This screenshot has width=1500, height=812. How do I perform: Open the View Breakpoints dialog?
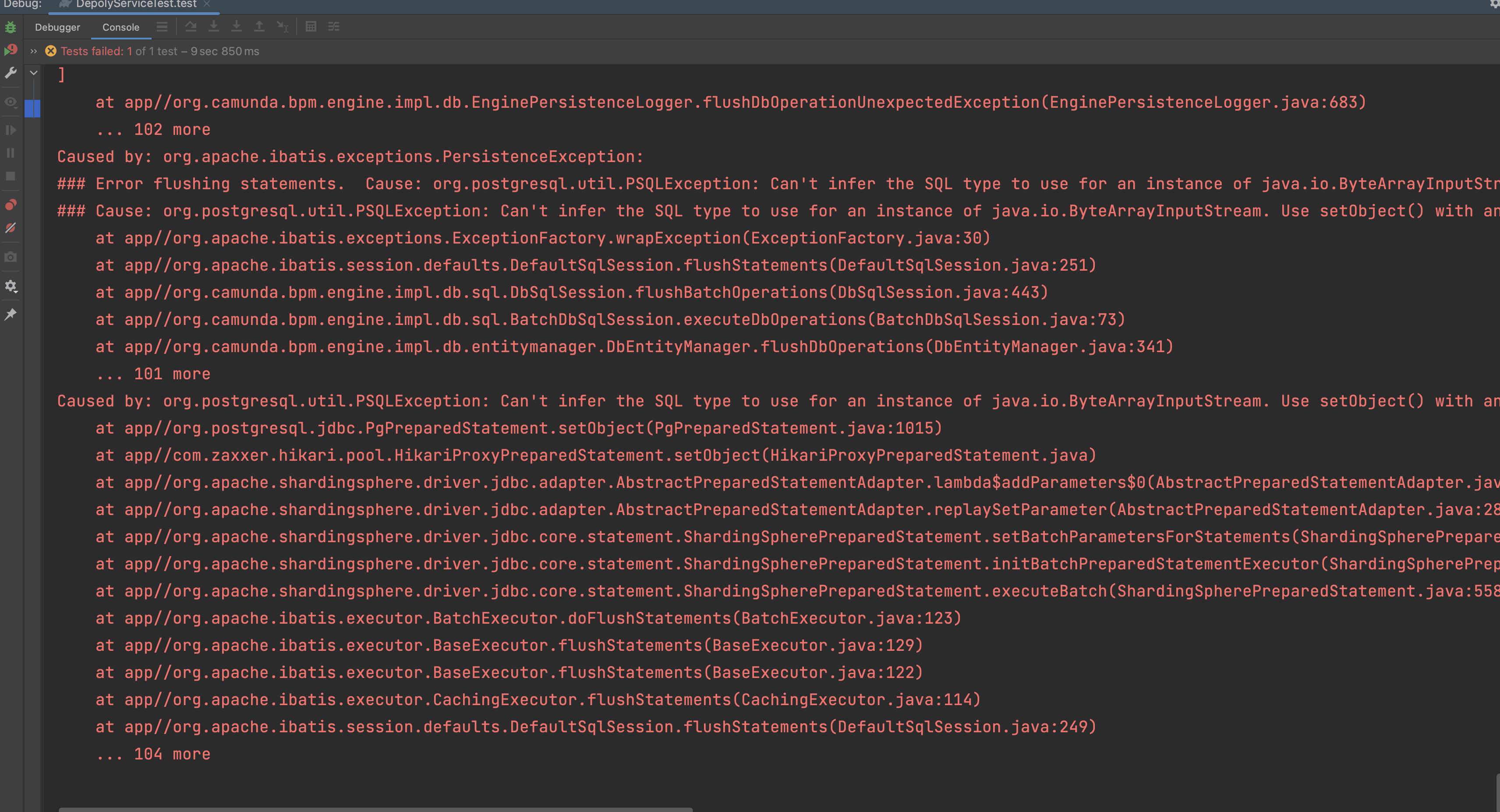click(x=11, y=204)
